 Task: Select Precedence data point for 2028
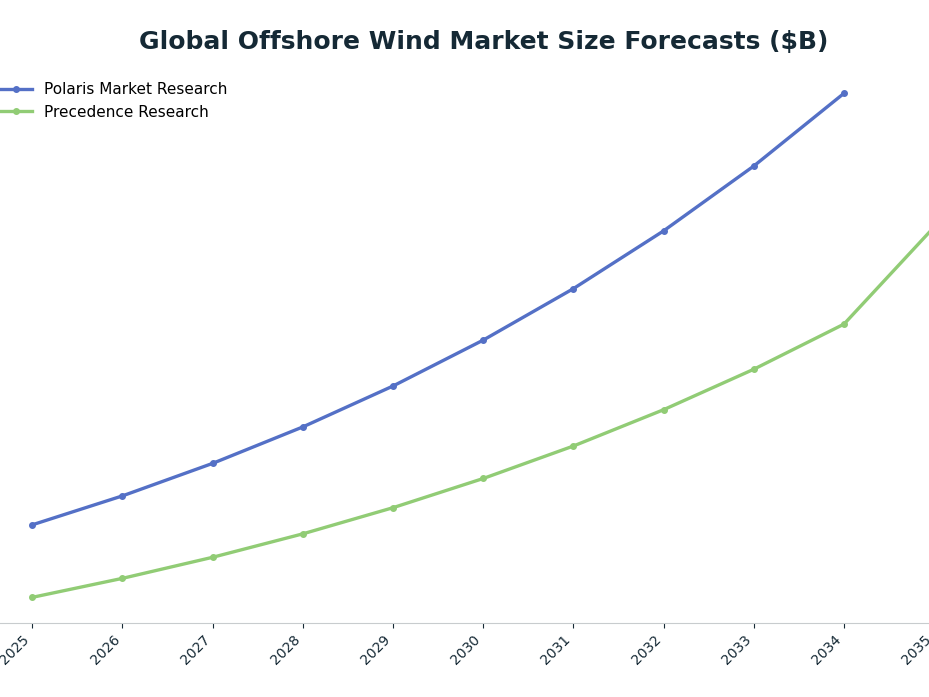pyautogui.click(x=303, y=534)
